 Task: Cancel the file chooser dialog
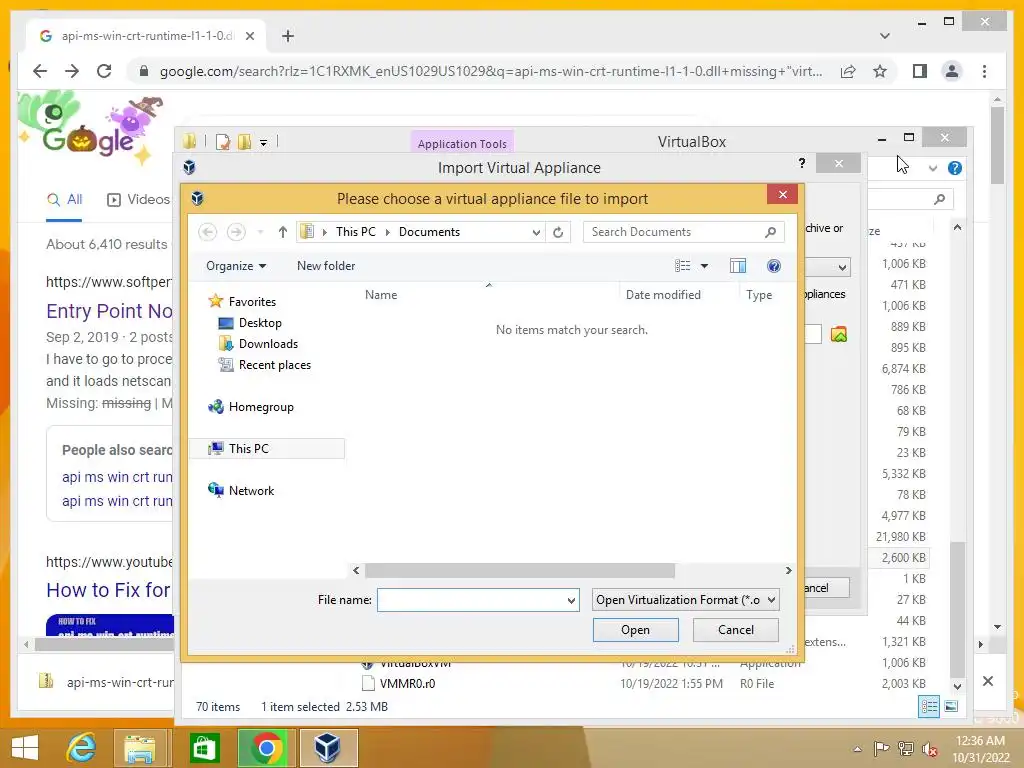coord(735,630)
